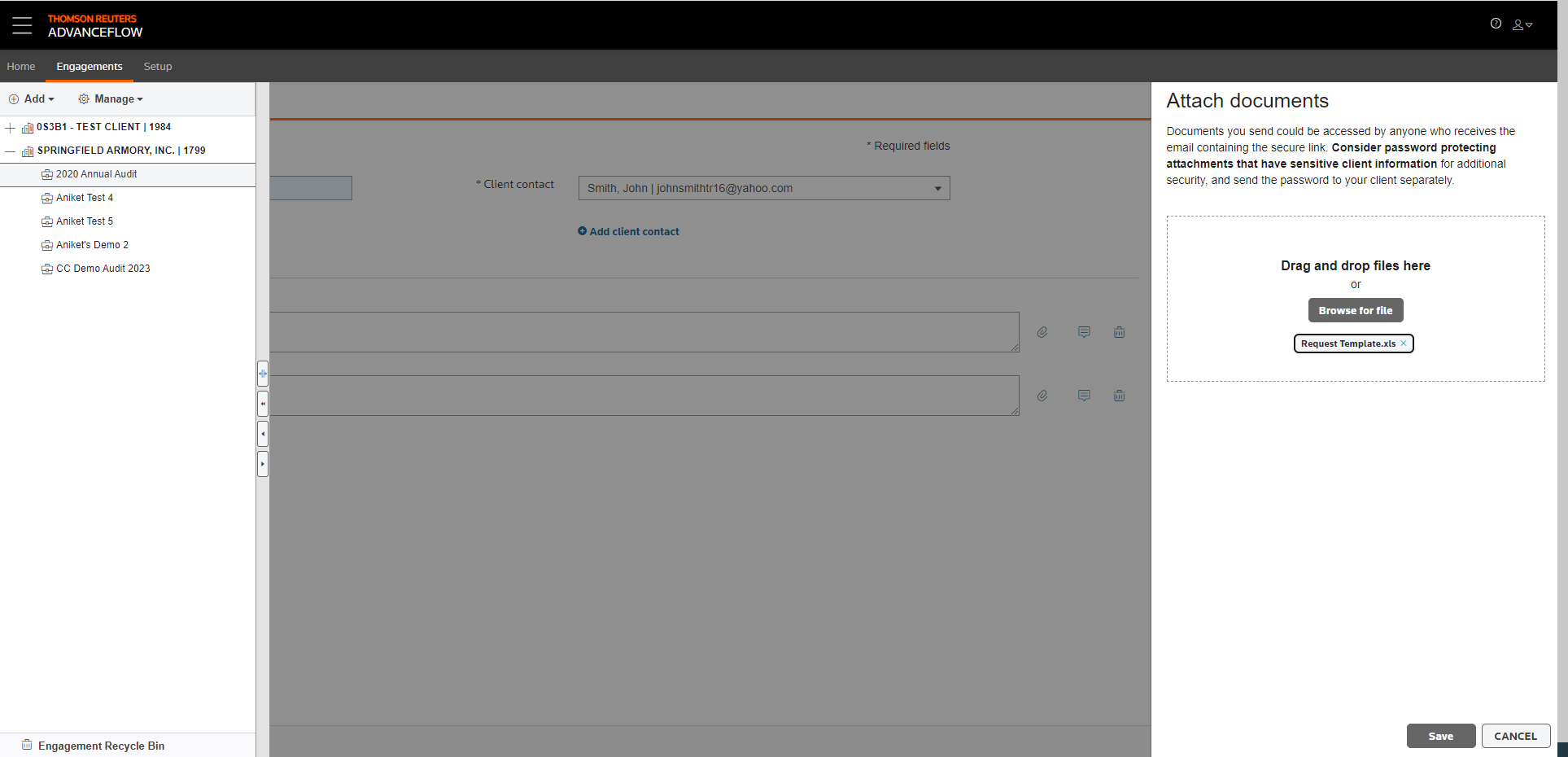Open the user profile menu
Viewport: 1568px width, 757px height.
1522,25
